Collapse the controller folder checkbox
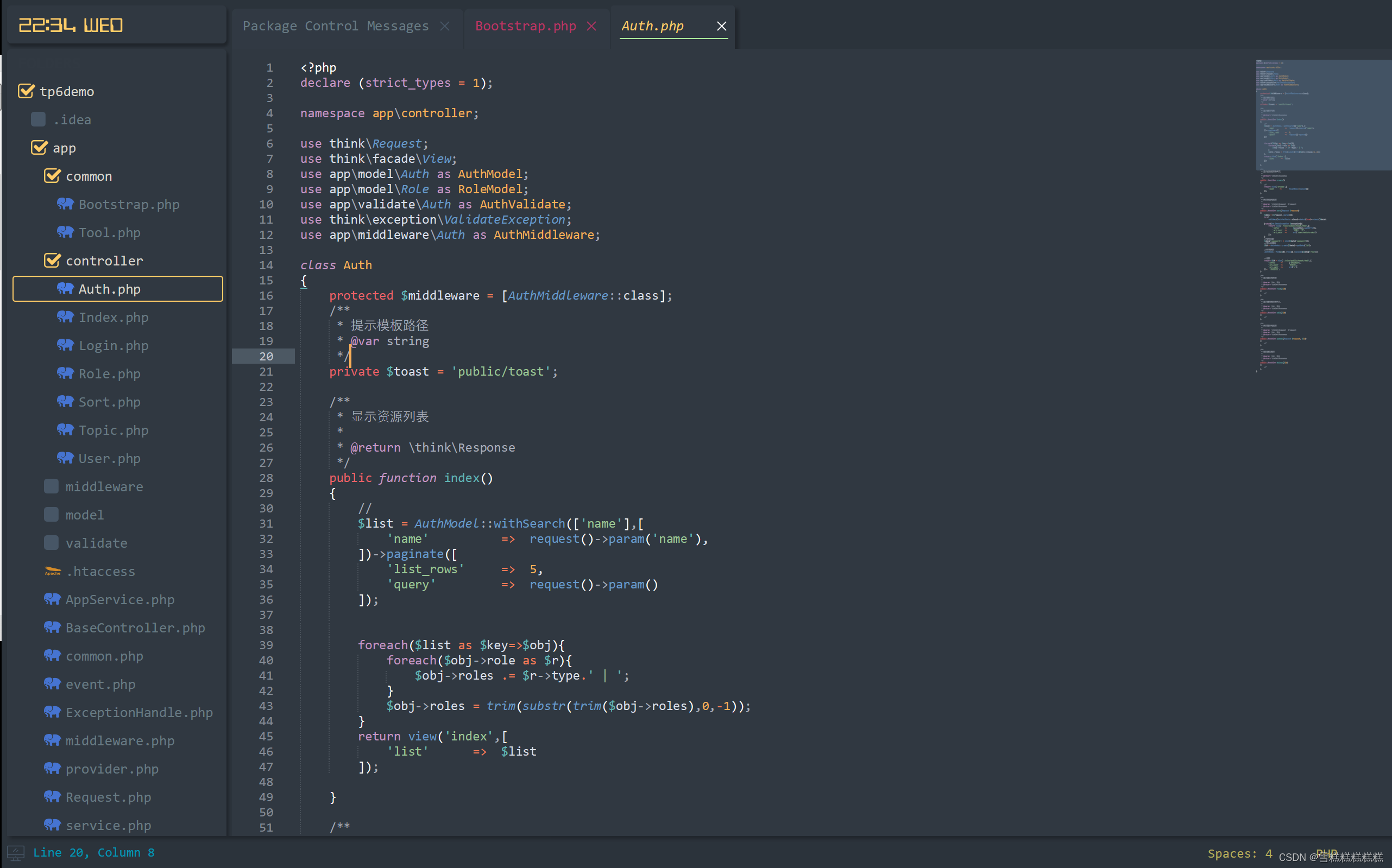The image size is (1392, 868). [x=52, y=260]
